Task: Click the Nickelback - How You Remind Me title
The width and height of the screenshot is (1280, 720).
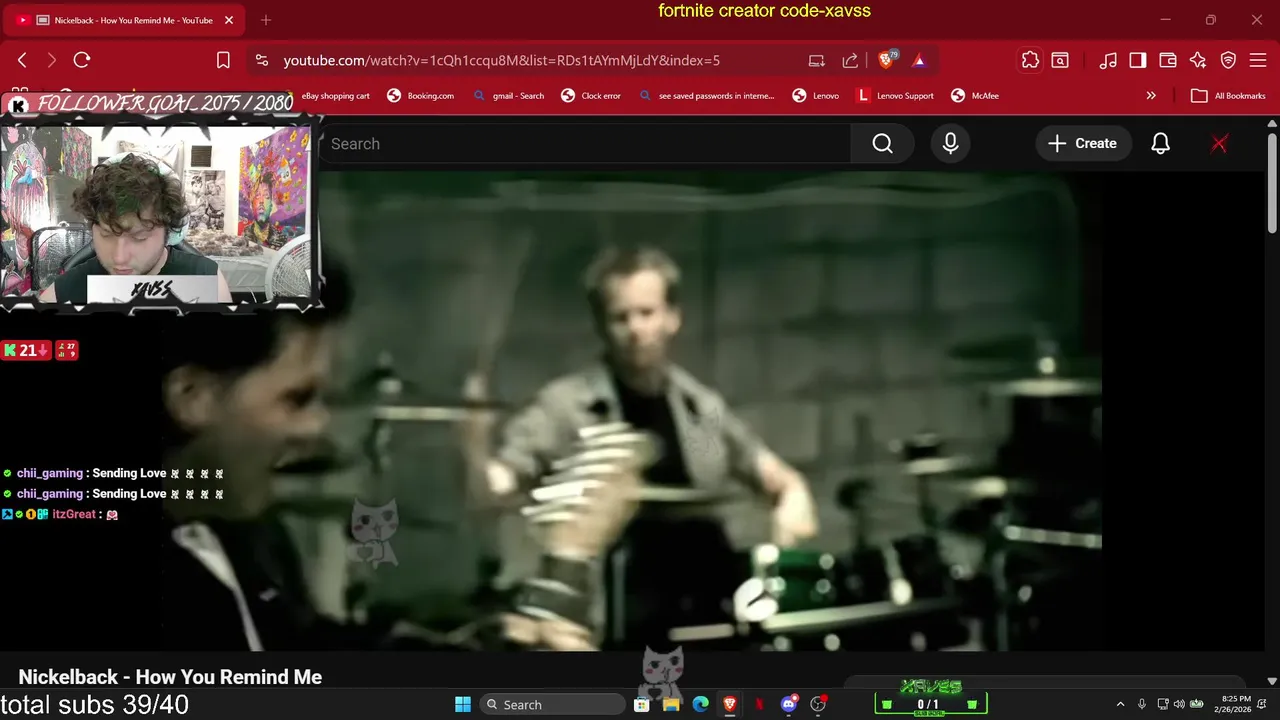Action: 170,677
